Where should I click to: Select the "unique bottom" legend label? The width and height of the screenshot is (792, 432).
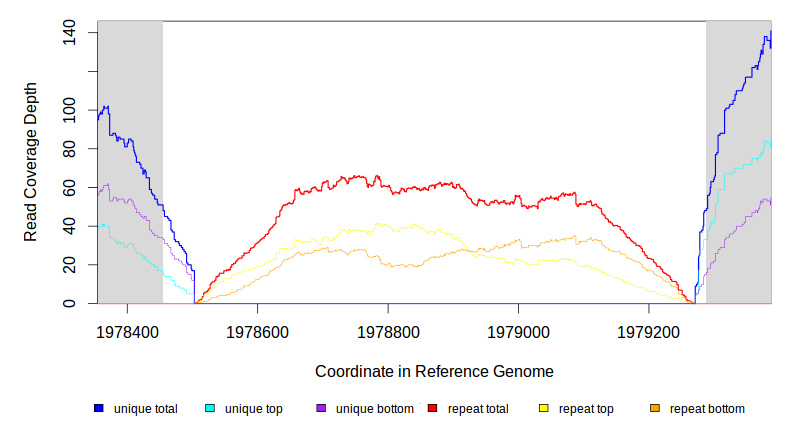tap(375, 409)
